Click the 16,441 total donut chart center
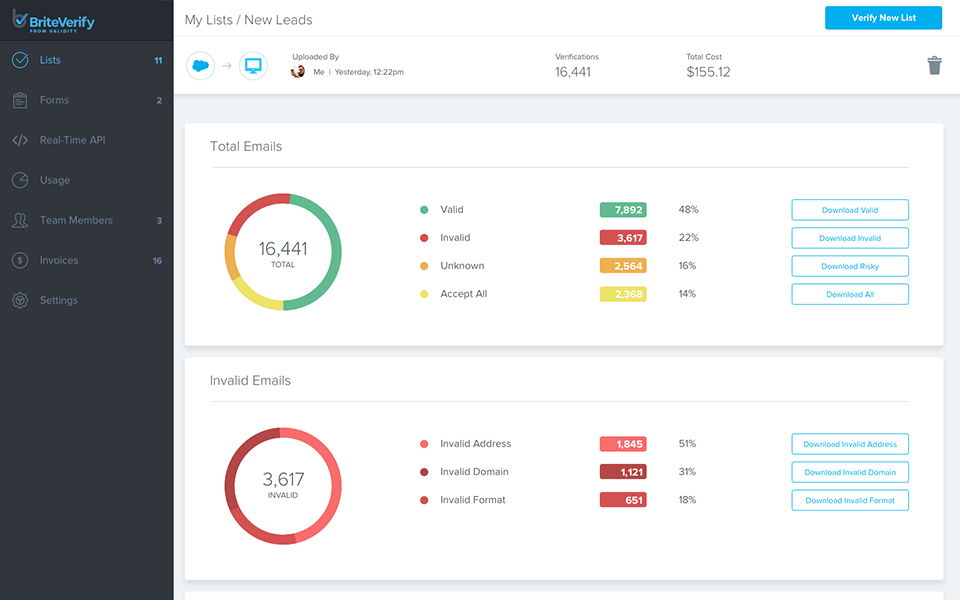The image size is (960, 600). (x=283, y=252)
